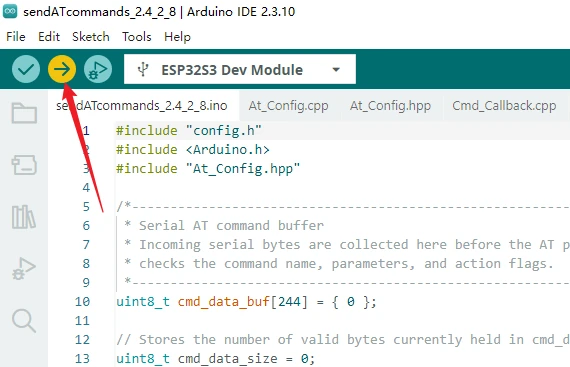Open the File menu
Image resolution: width=570 pixels, height=367 pixels.
pos(16,36)
